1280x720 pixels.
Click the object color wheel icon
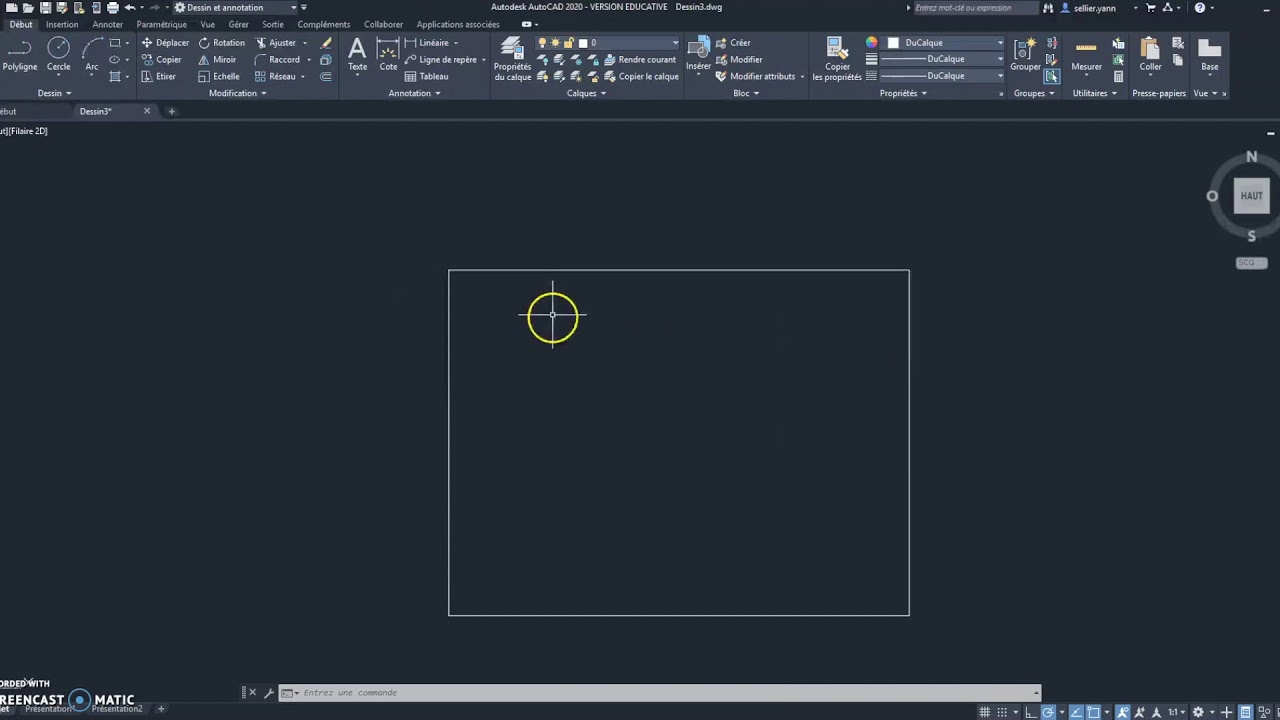tap(871, 43)
